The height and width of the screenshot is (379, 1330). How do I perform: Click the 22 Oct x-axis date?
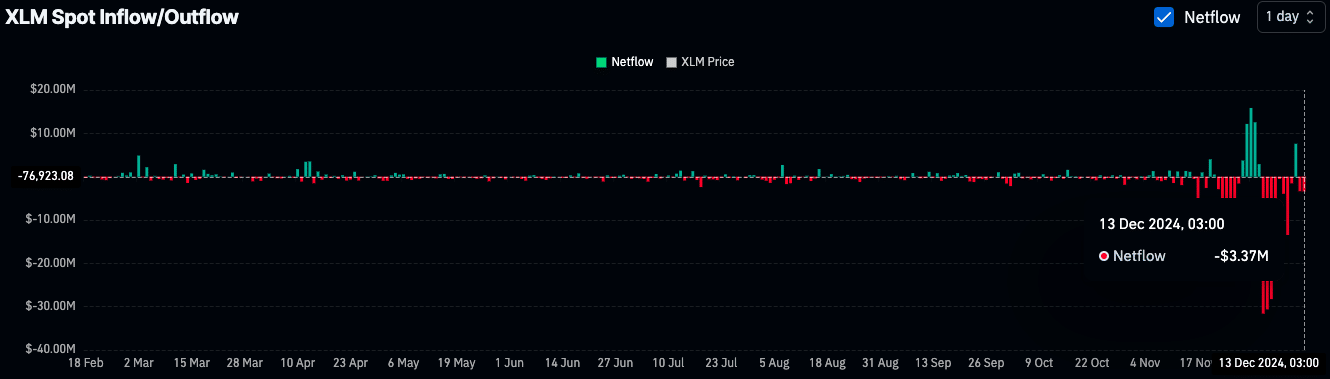[x=1092, y=362]
